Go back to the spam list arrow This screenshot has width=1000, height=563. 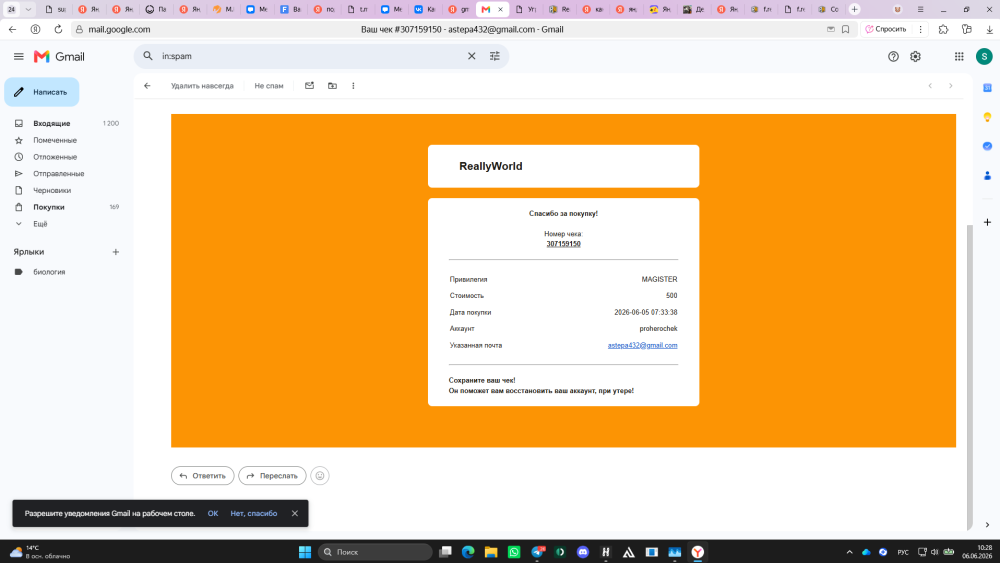[147, 85]
